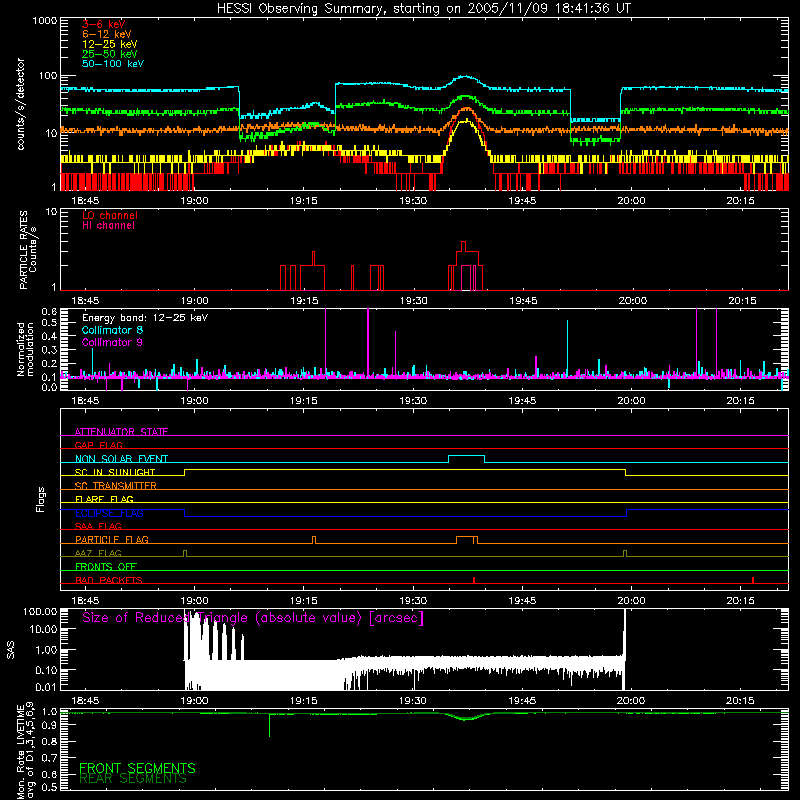
Task: Click the counts/s/detector axis label
Action: point(21,104)
